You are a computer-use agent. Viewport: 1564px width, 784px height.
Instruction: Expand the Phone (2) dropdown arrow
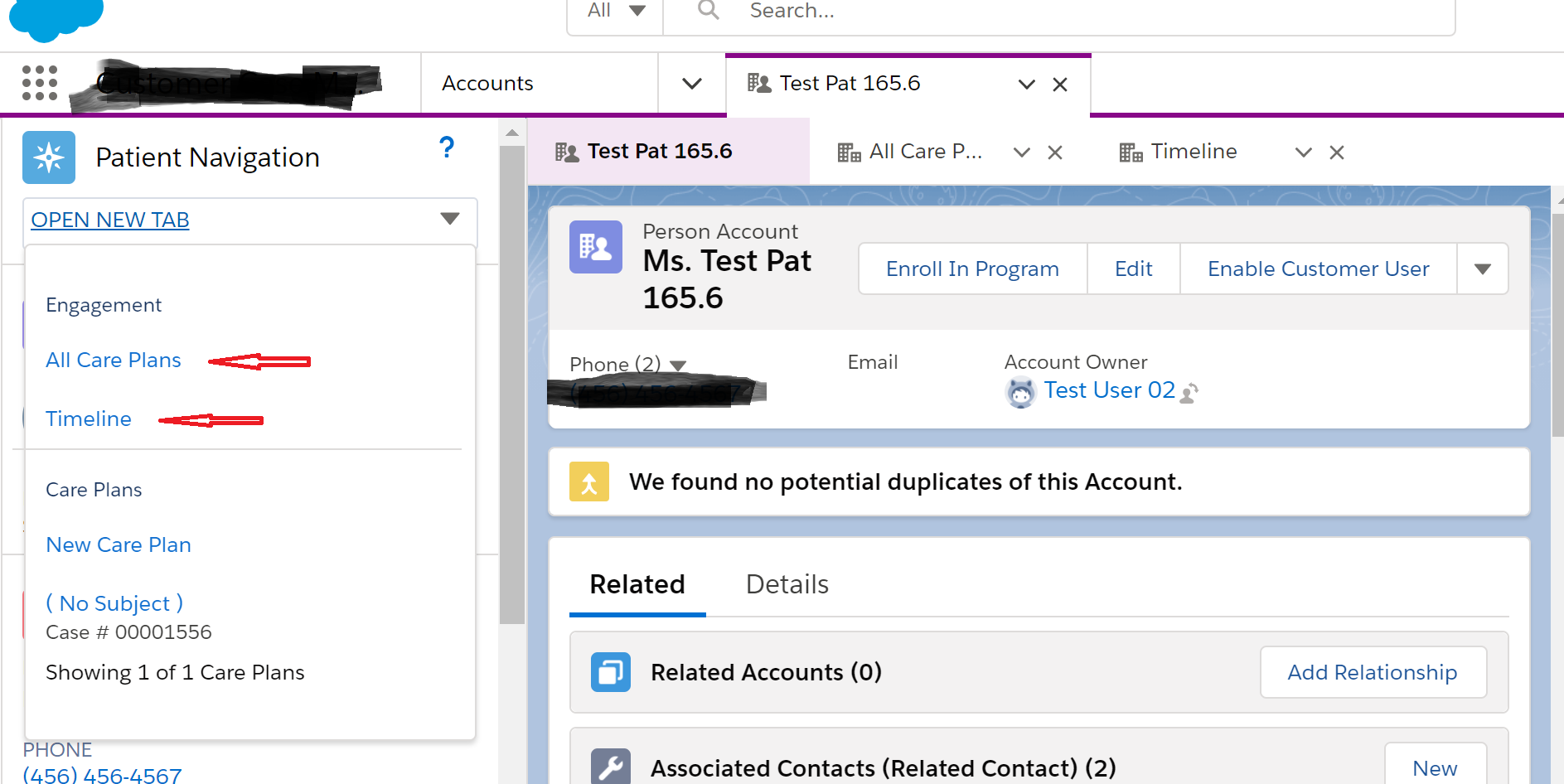click(678, 365)
